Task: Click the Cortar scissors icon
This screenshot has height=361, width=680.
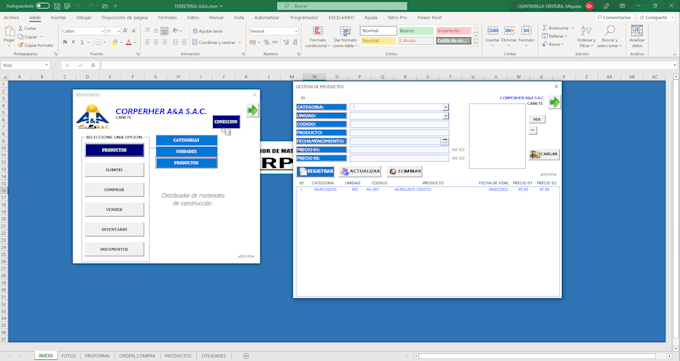Action: (20, 28)
